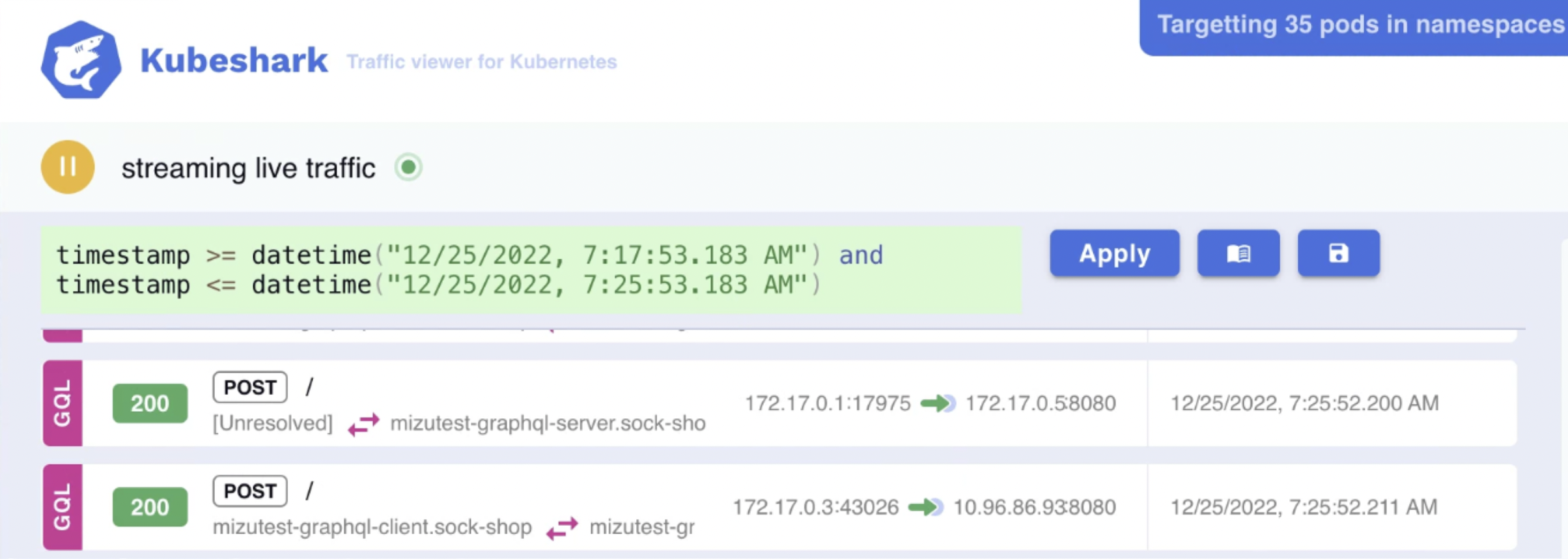
Task: Click destination address 10.96.86.93:8080
Action: point(1035,507)
